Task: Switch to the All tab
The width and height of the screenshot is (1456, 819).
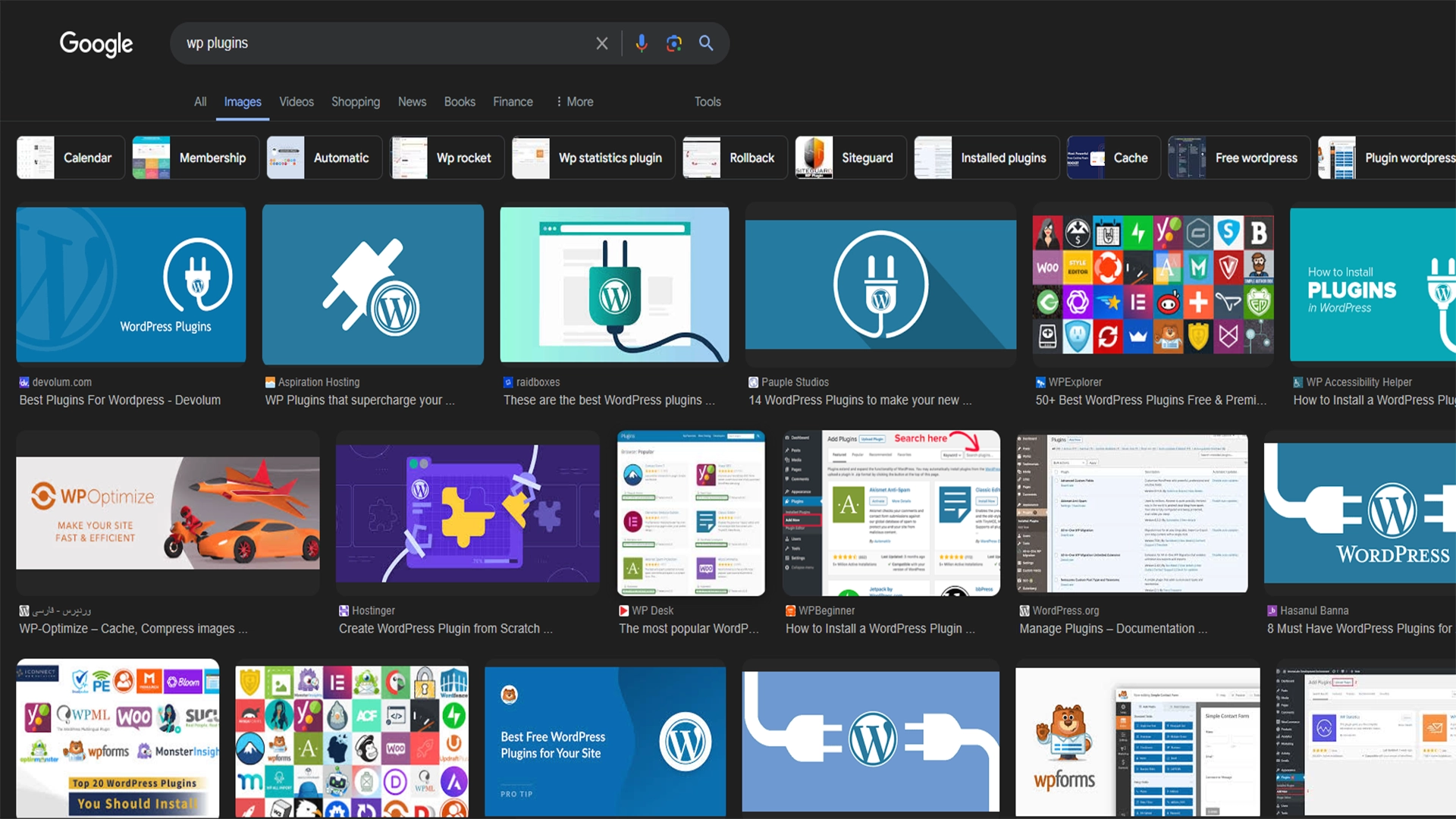Action: pyautogui.click(x=200, y=102)
